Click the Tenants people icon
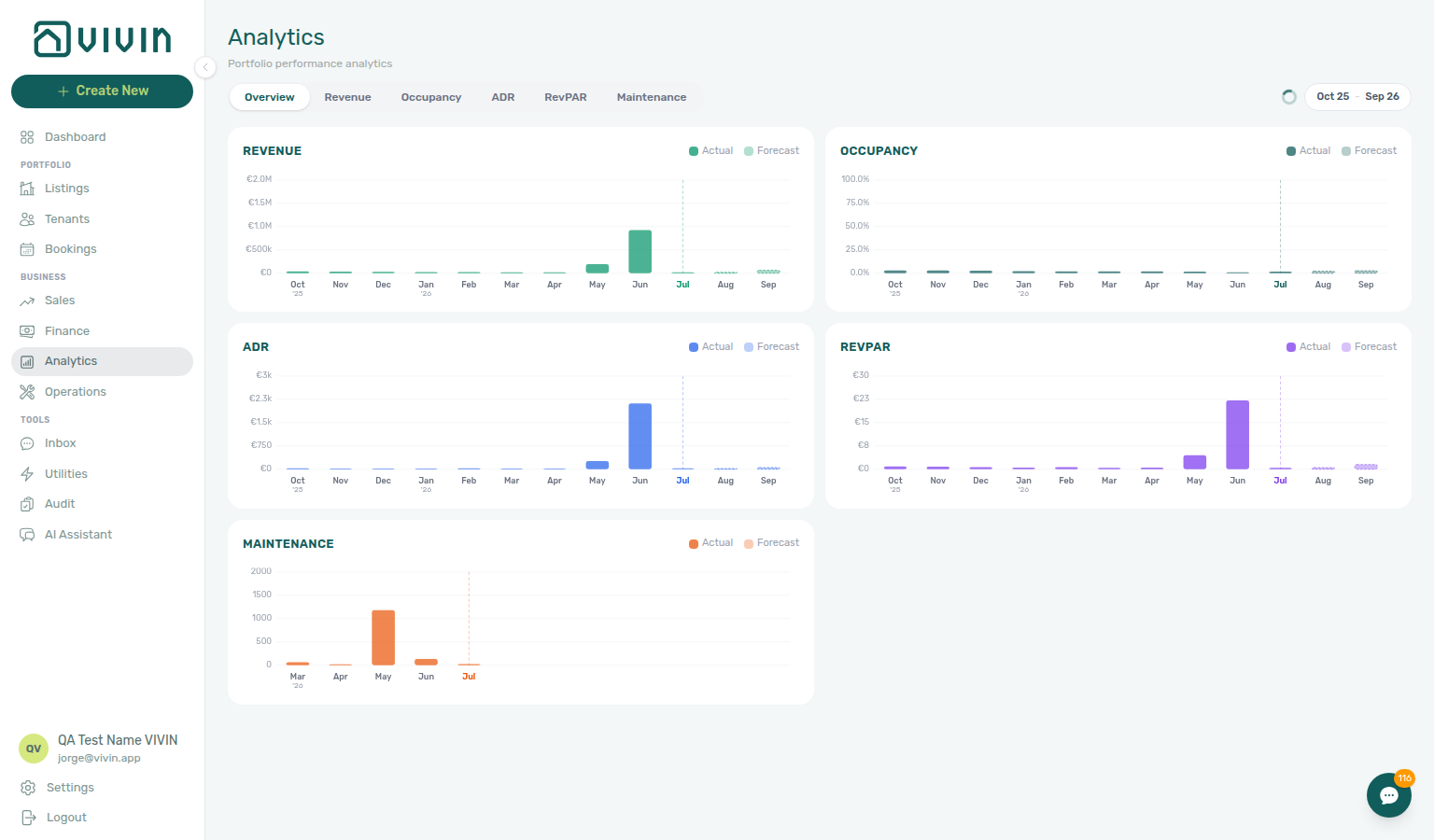 coord(27,219)
